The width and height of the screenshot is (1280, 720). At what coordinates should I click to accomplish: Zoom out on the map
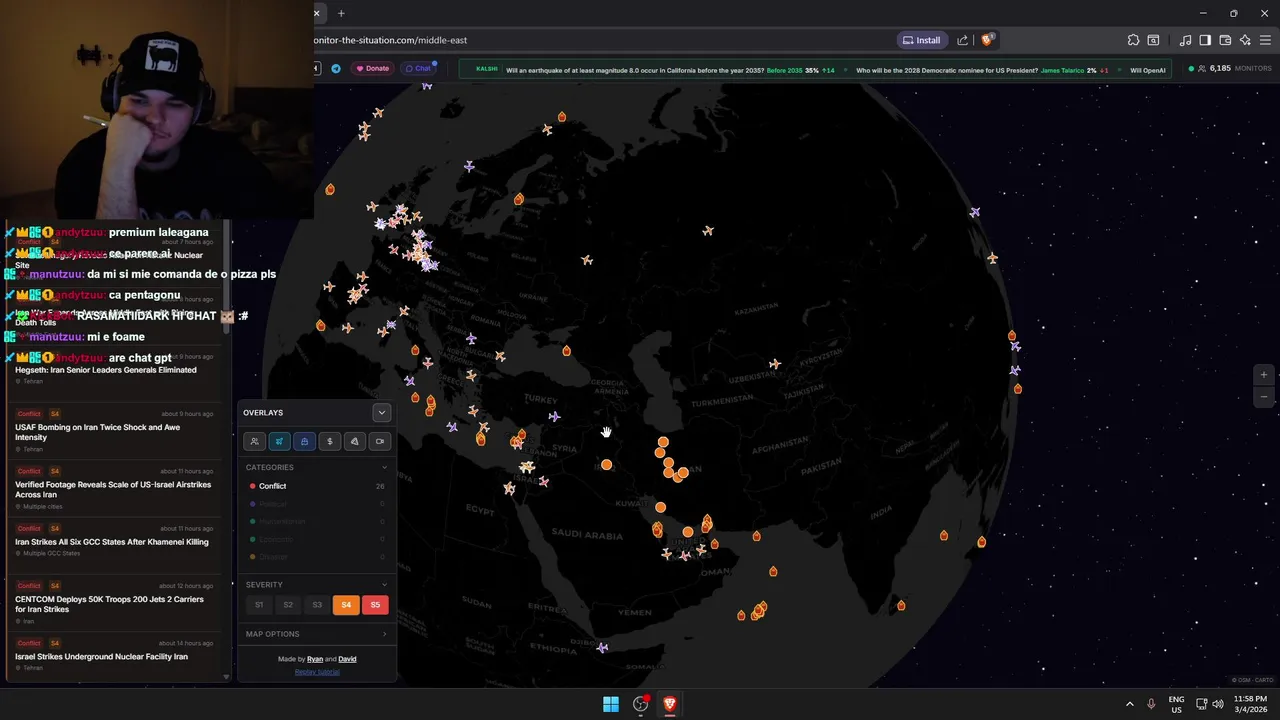[x=1264, y=397]
